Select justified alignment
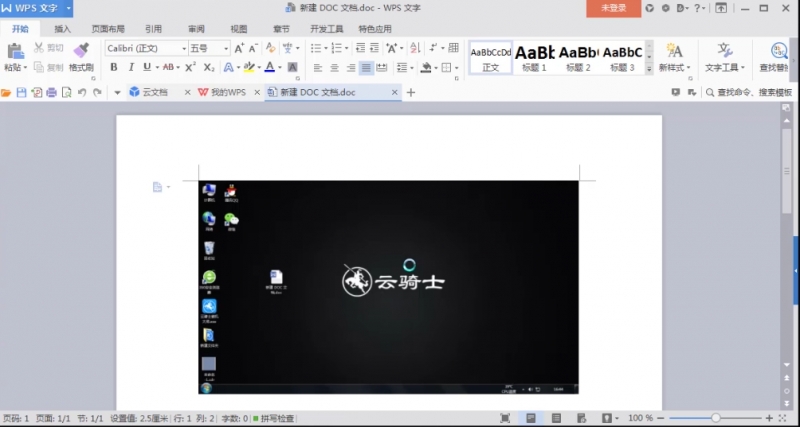This screenshot has height=427, width=800. [366, 67]
